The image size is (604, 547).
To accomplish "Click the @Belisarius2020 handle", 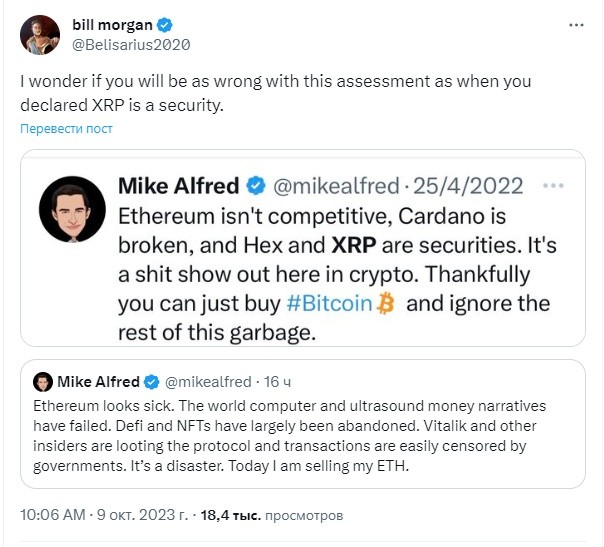I will coord(131,45).
